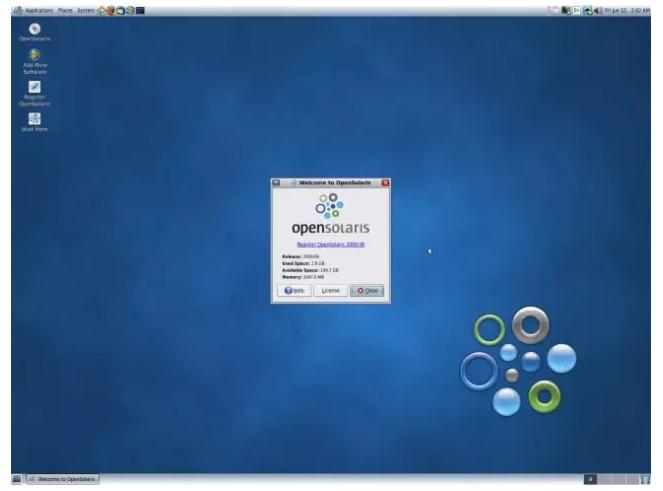Screen dimensions: 663x491
Task: Click the Used Space value text
Action: coord(318,263)
